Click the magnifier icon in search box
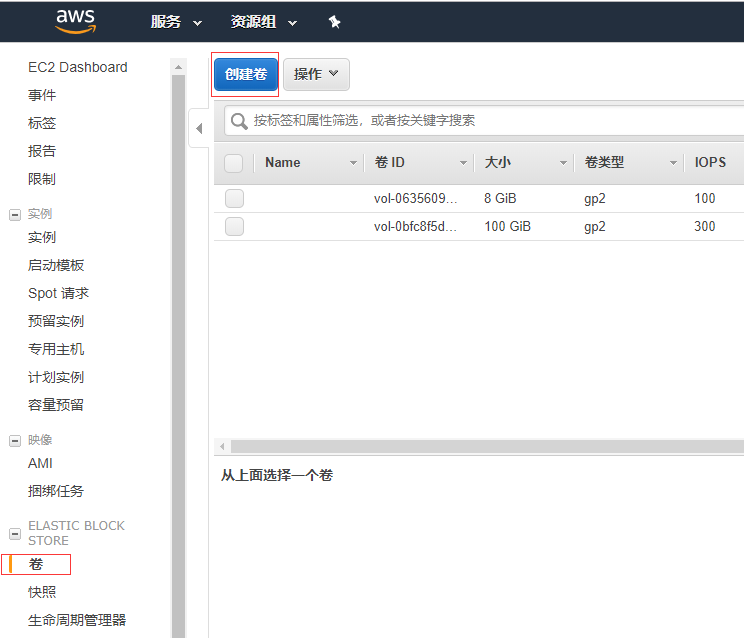 [x=240, y=121]
